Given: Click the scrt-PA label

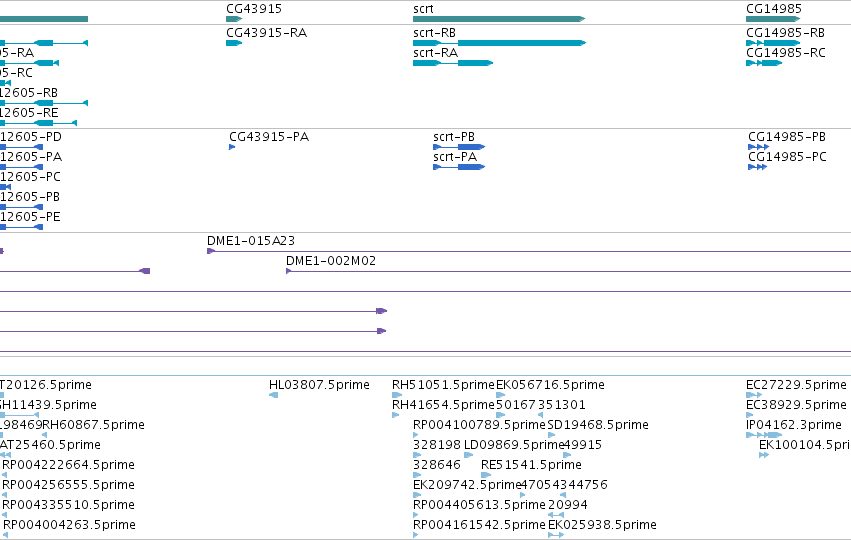Looking at the screenshot, I should [455, 157].
